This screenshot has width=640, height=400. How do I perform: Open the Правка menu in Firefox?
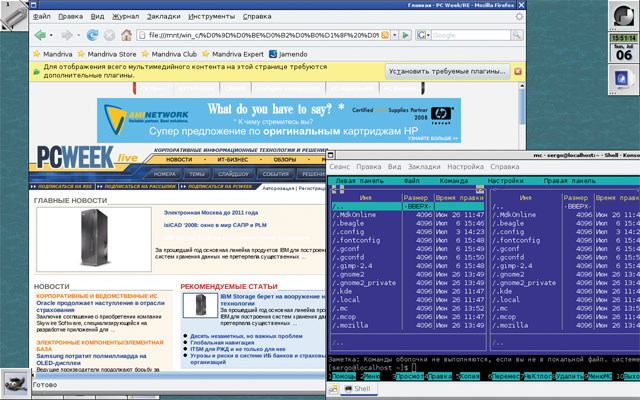[x=70, y=17]
